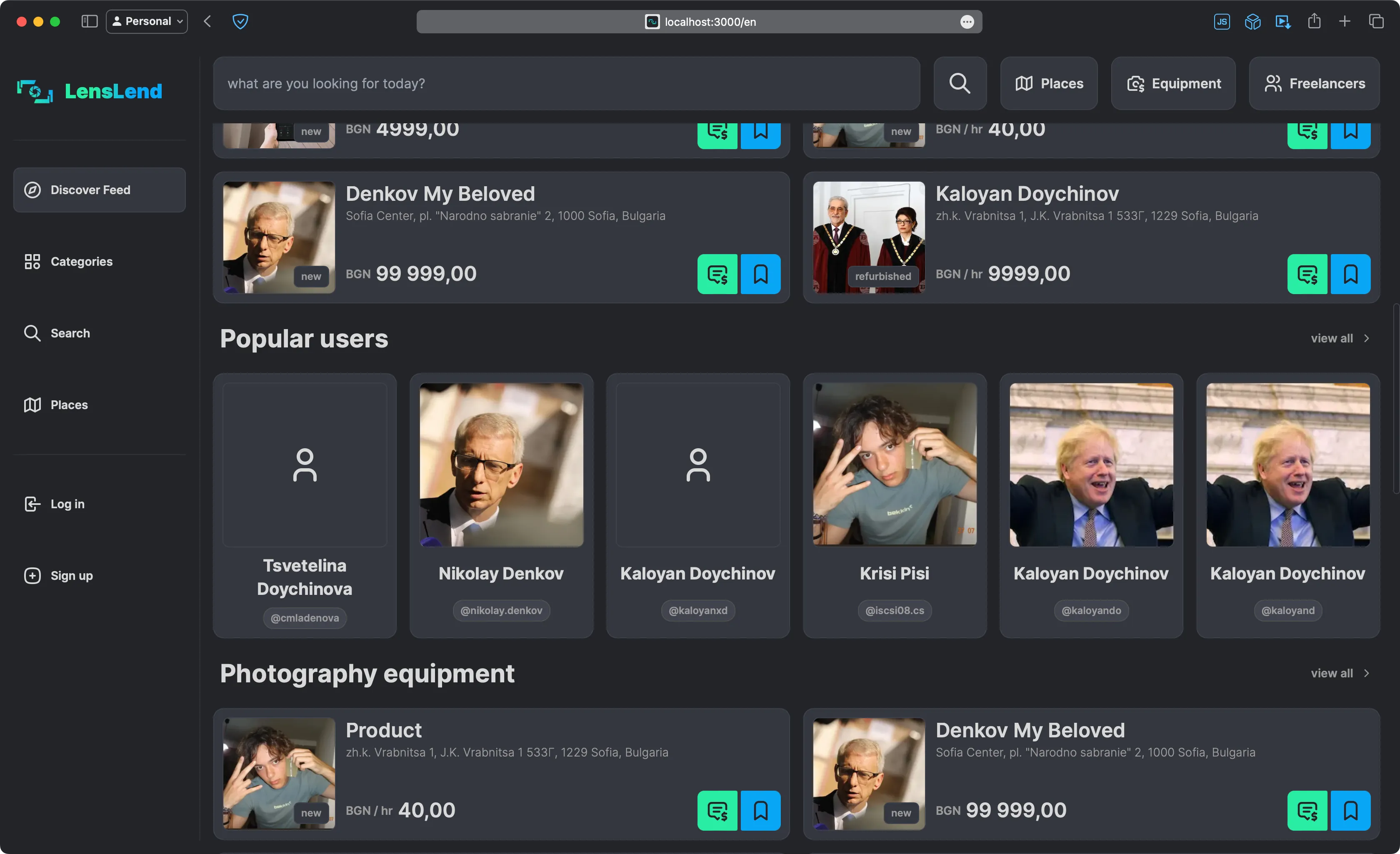Click the cube extension icon in toolbar
1400x854 pixels.
tap(1252, 22)
